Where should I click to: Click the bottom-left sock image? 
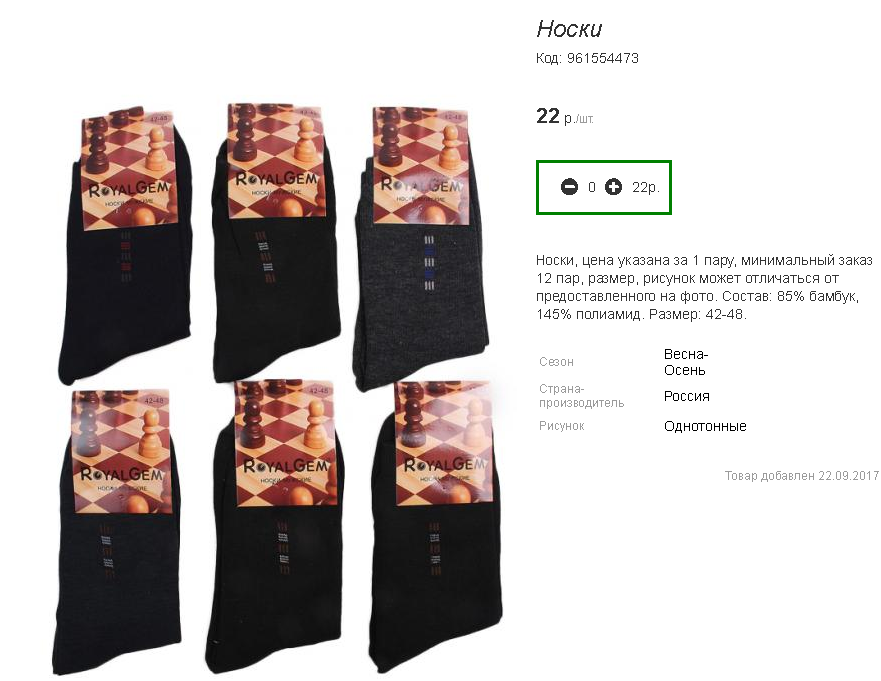coord(119,531)
